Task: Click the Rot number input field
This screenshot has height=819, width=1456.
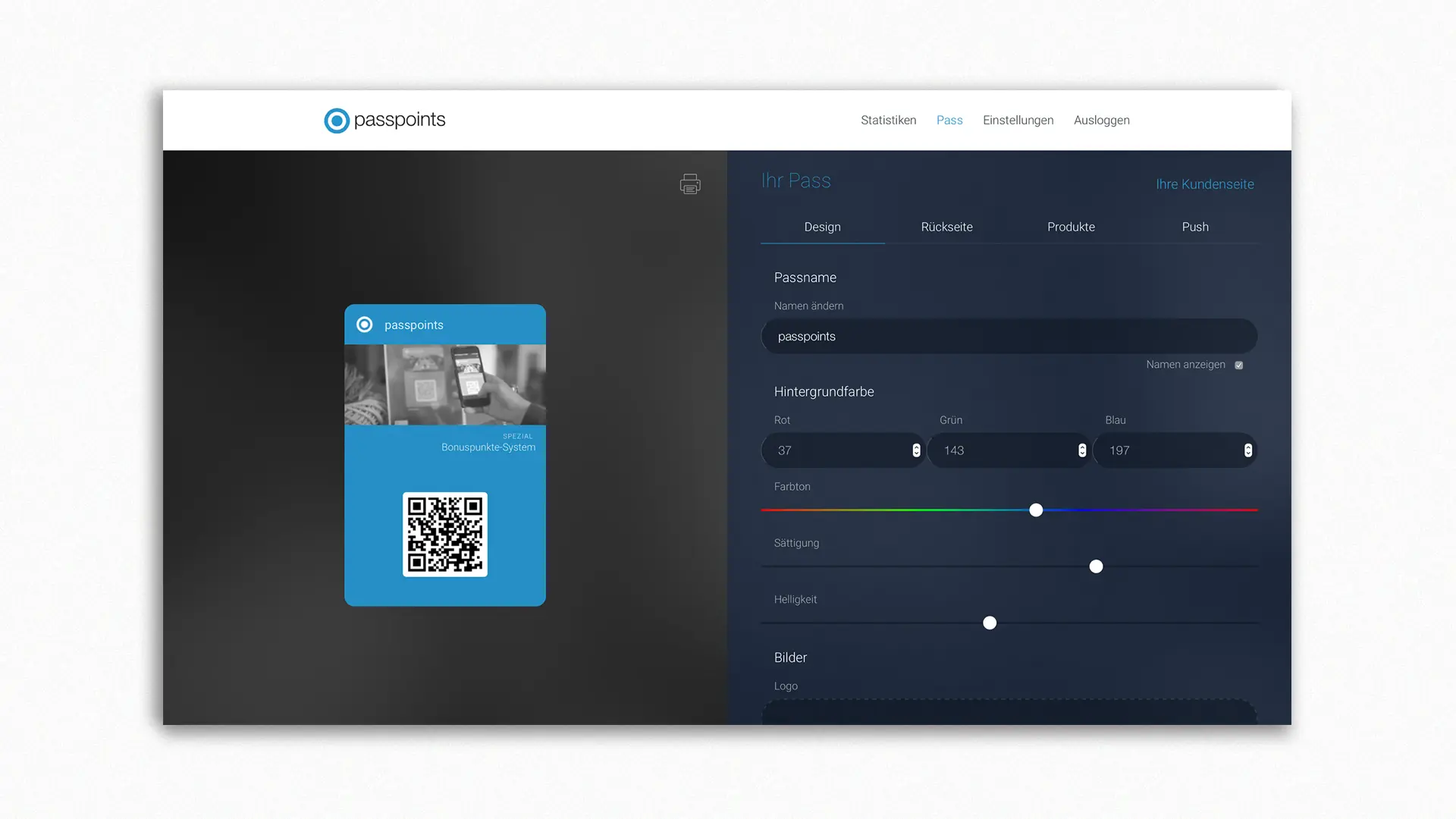Action: tap(843, 450)
